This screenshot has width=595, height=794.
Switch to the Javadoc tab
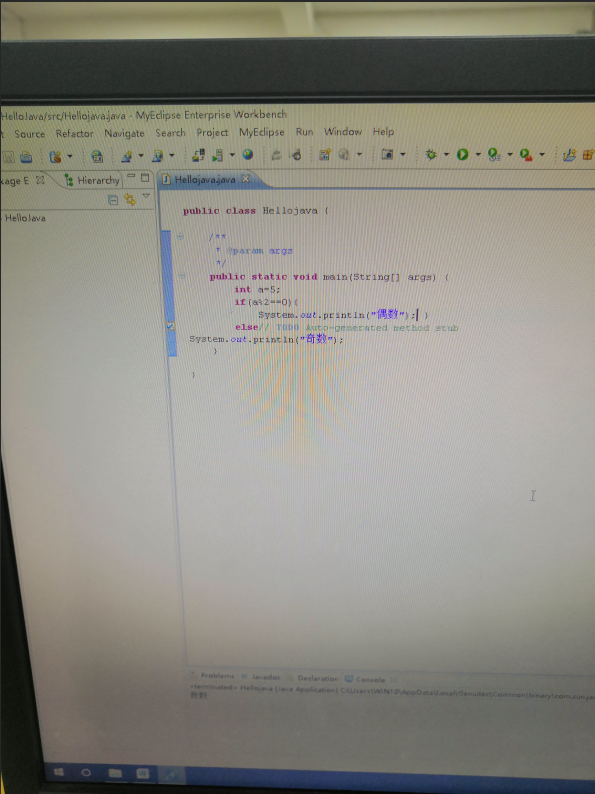point(261,677)
